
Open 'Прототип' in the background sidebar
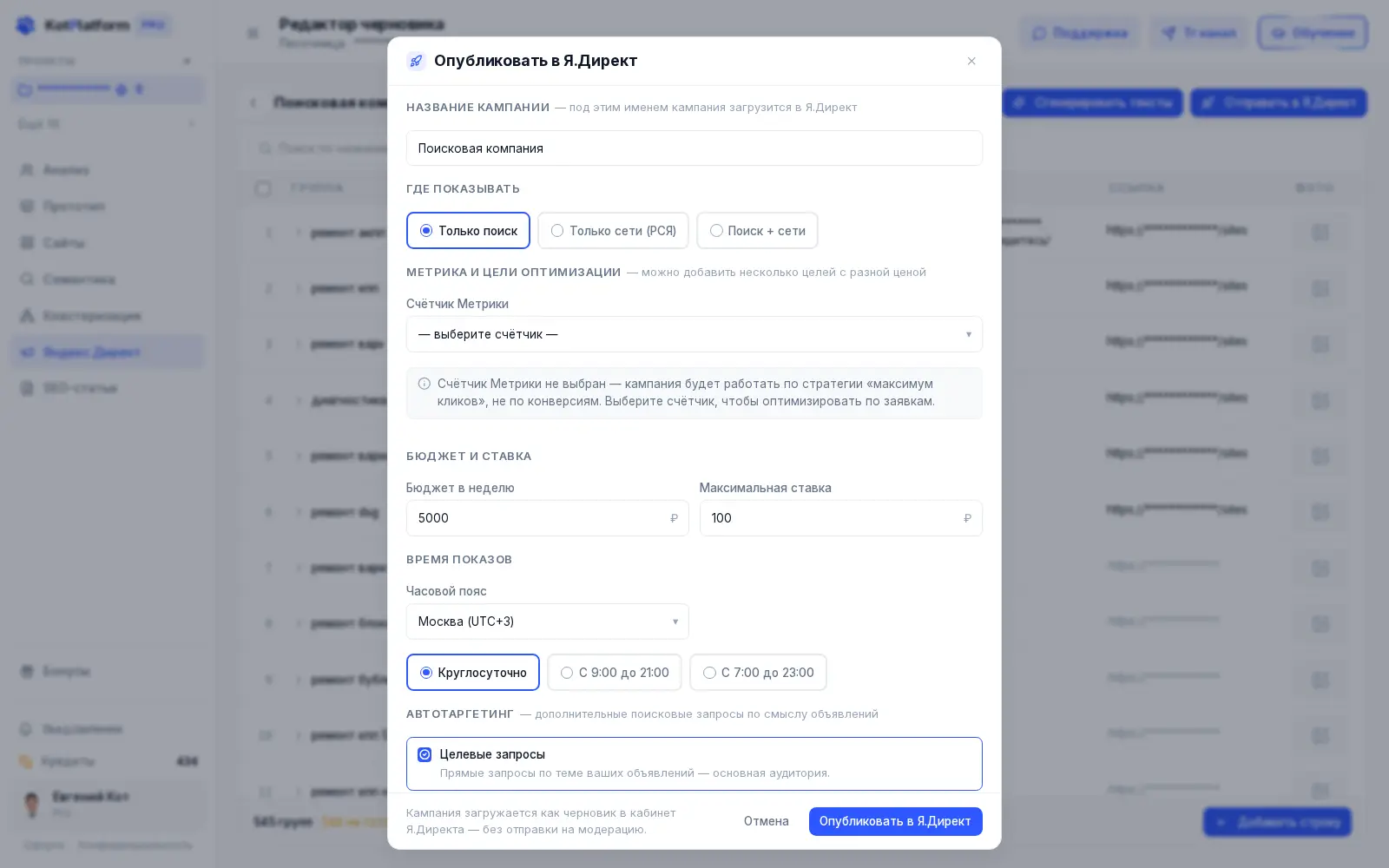(x=108, y=207)
